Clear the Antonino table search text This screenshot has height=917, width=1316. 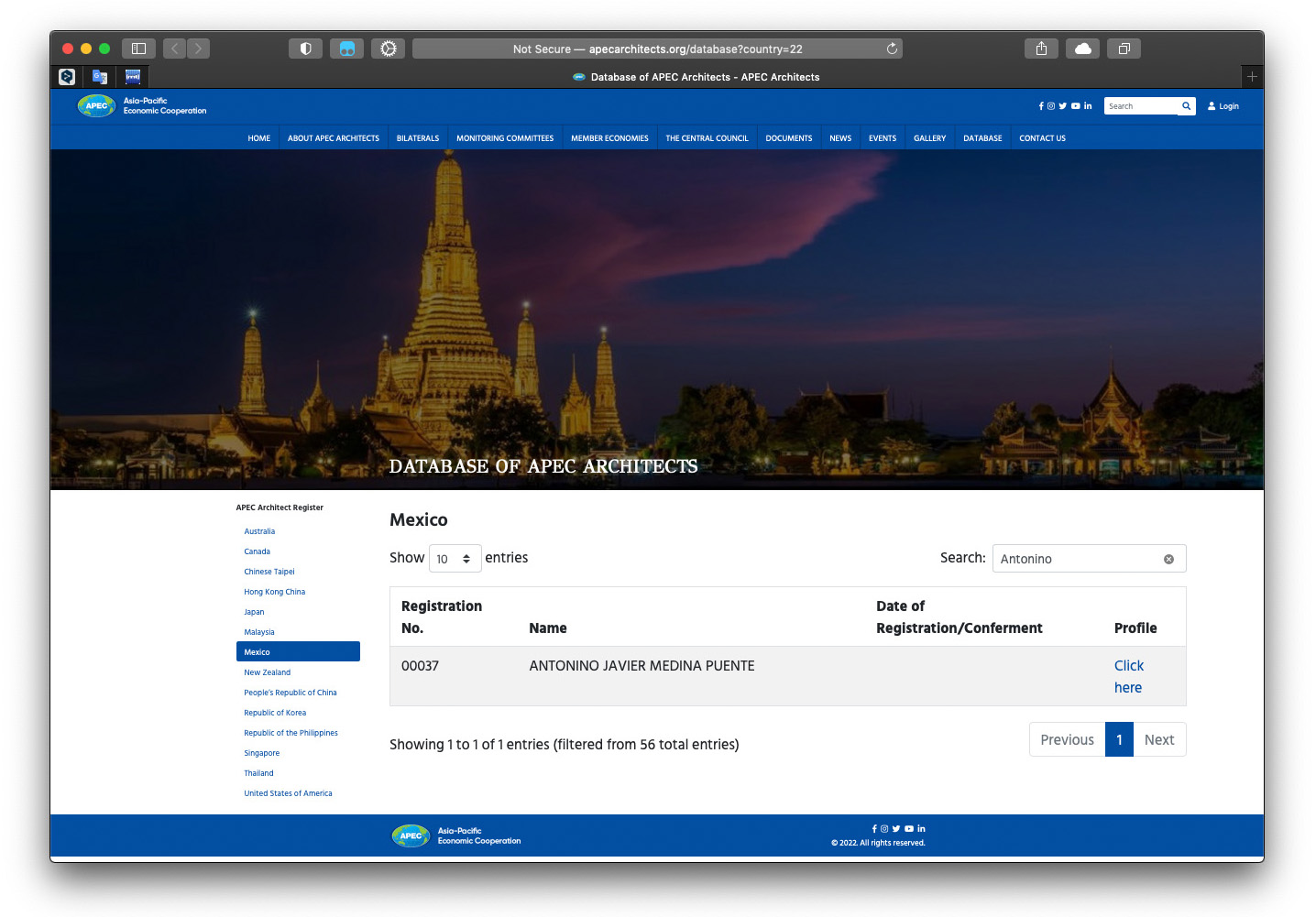1168,559
